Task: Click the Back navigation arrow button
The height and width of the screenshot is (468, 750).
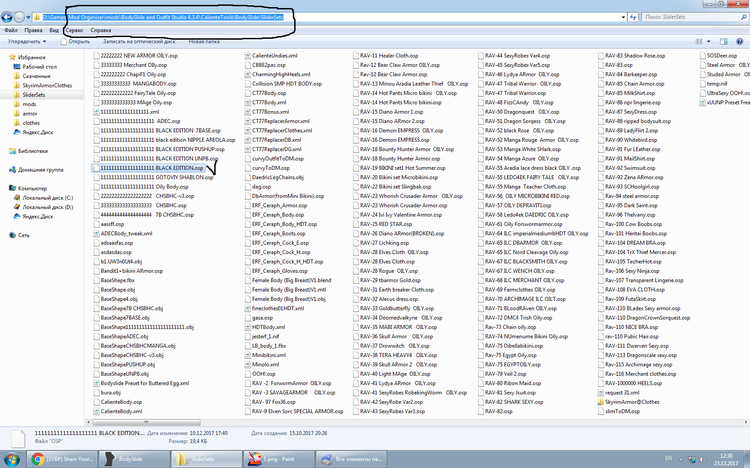Action: (7, 17)
